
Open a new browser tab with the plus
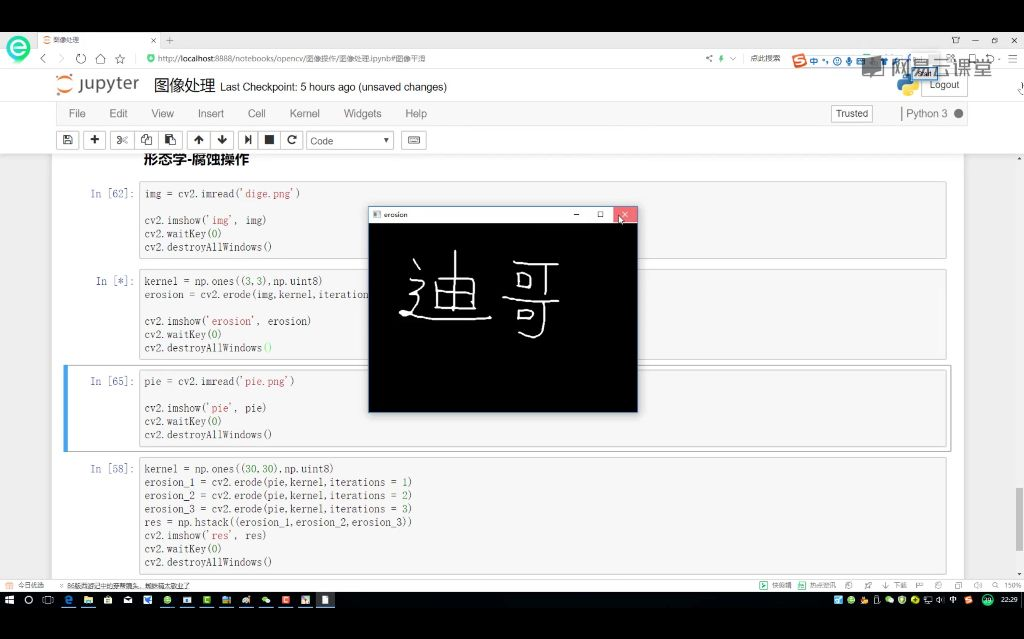[x=170, y=41]
